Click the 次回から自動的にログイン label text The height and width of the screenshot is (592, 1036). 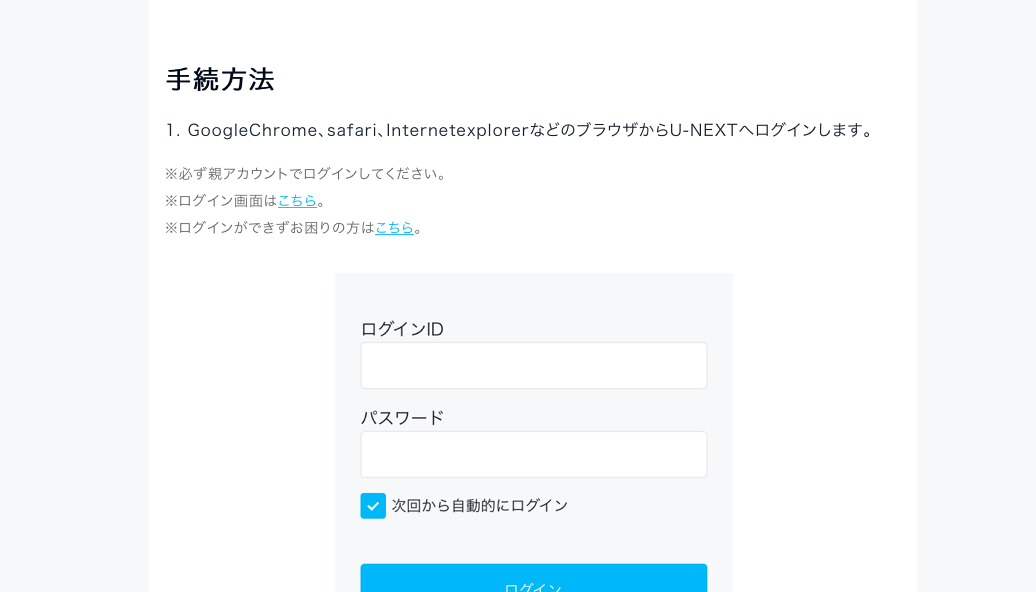tap(480, 505)
